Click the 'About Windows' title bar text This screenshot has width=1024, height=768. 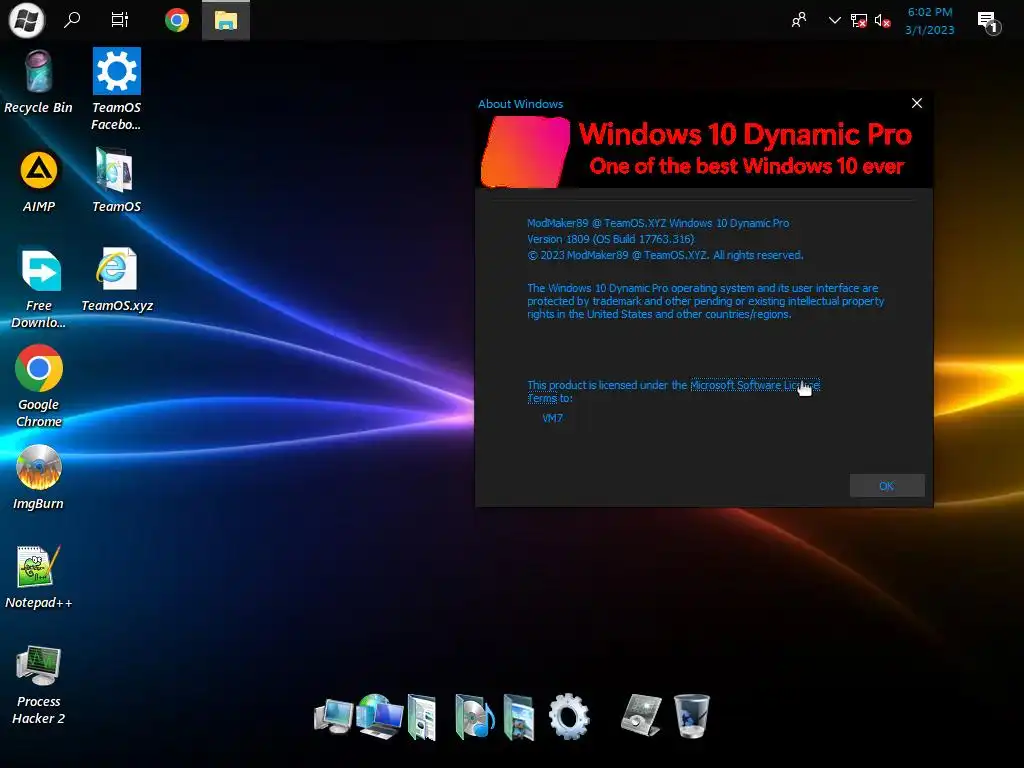(x=520, y=104)
